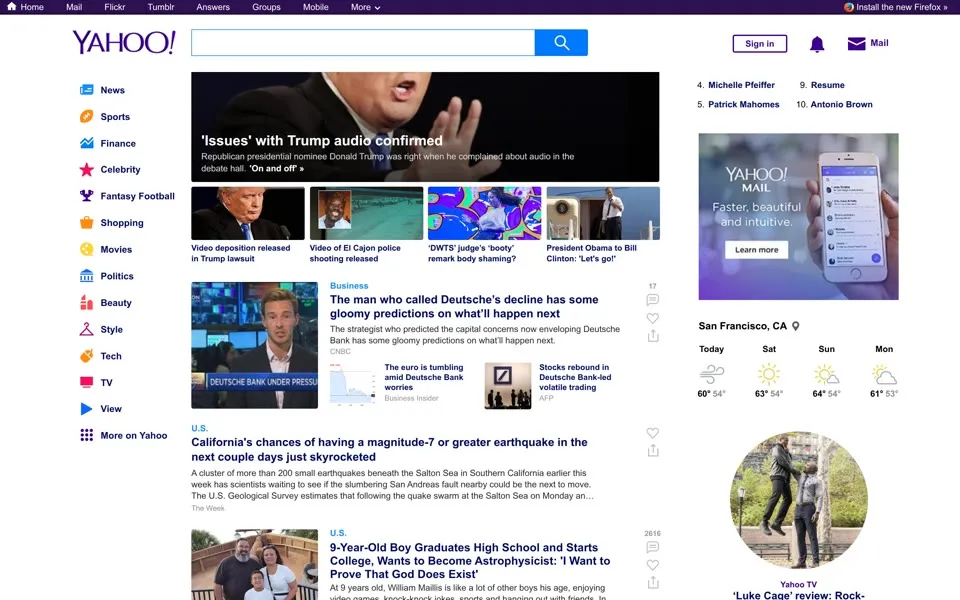Click the Movies icon in sidebar
The height and width of the screenshot is (600, 960).
(86, 249)
